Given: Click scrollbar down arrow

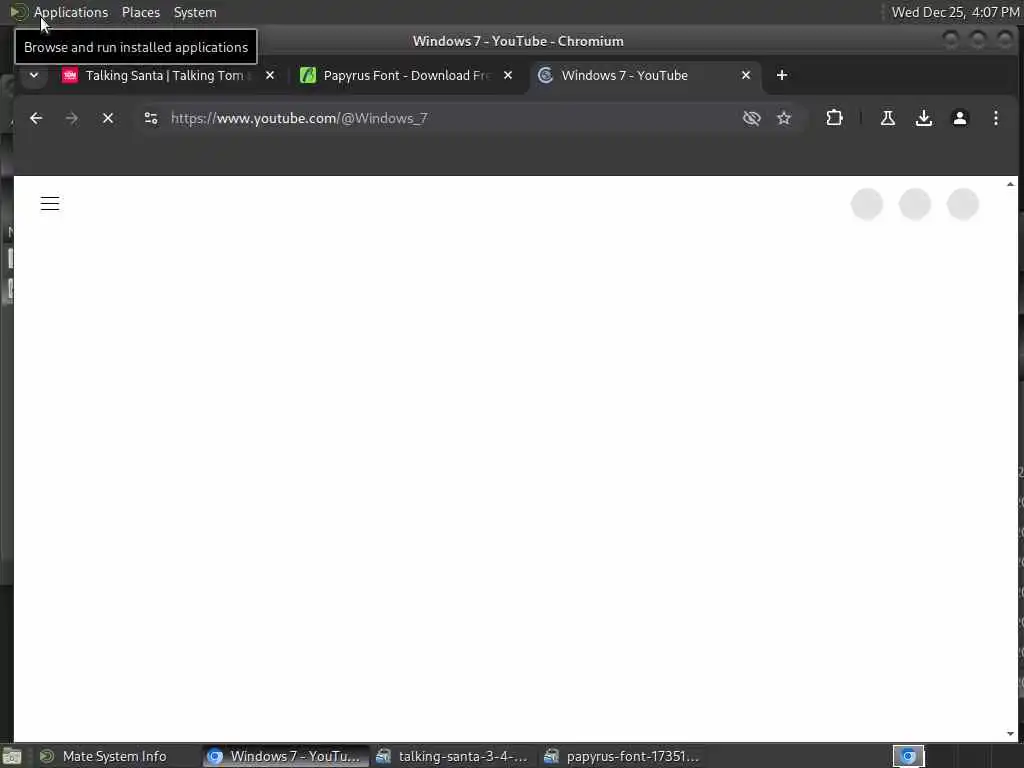Looking at the screenshot, I should coord(1010,734).
